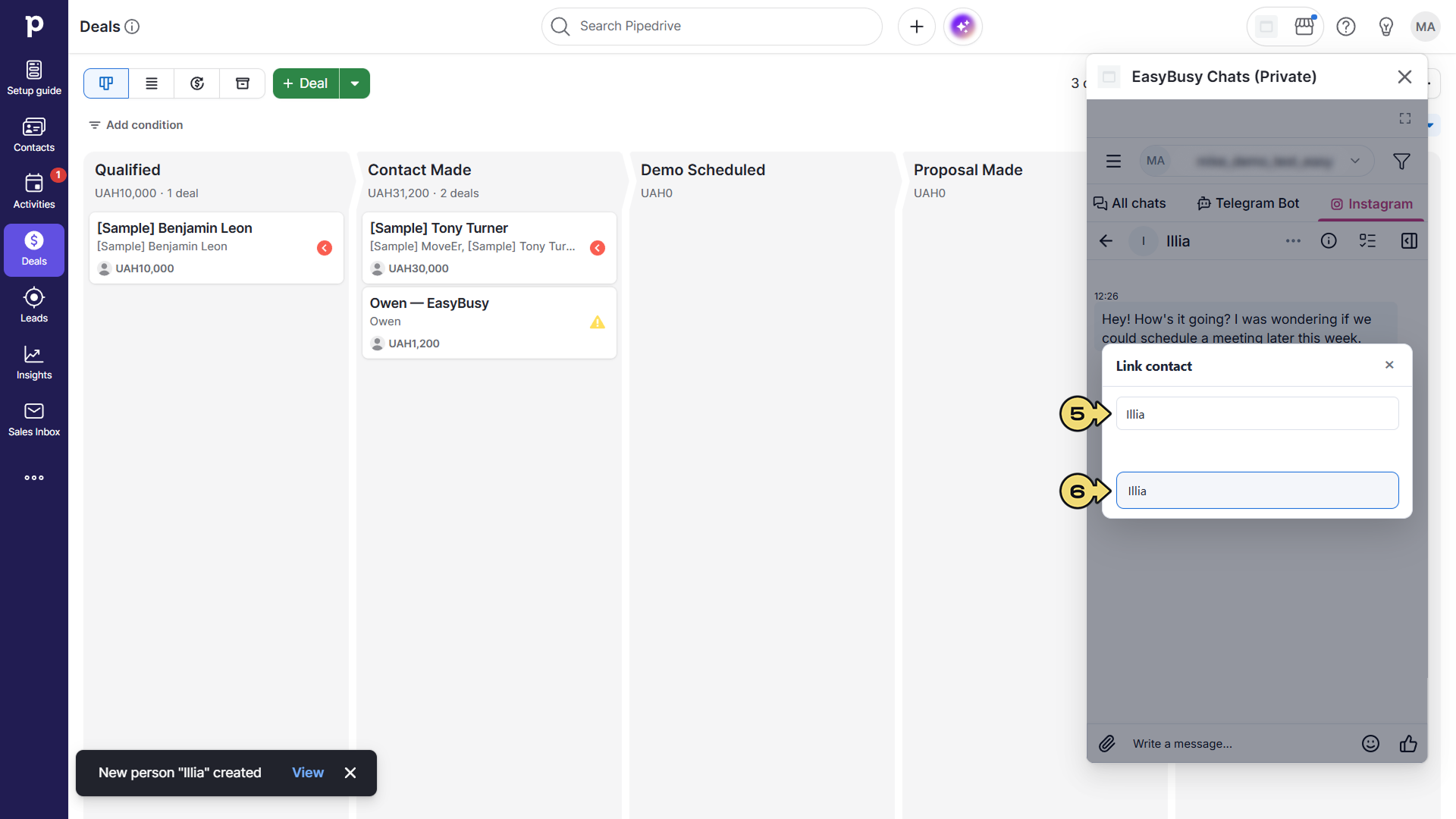
Task: Focus the Search Pipedrive field
Action: [x=711, y=27]
